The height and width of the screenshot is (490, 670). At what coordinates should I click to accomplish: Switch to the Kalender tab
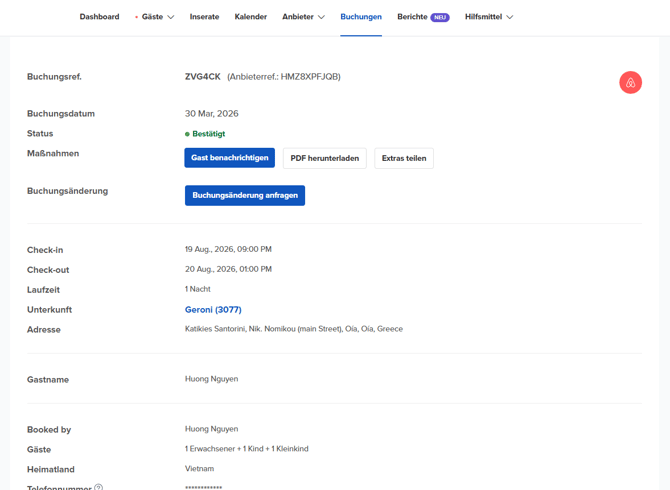pos(250,17)
